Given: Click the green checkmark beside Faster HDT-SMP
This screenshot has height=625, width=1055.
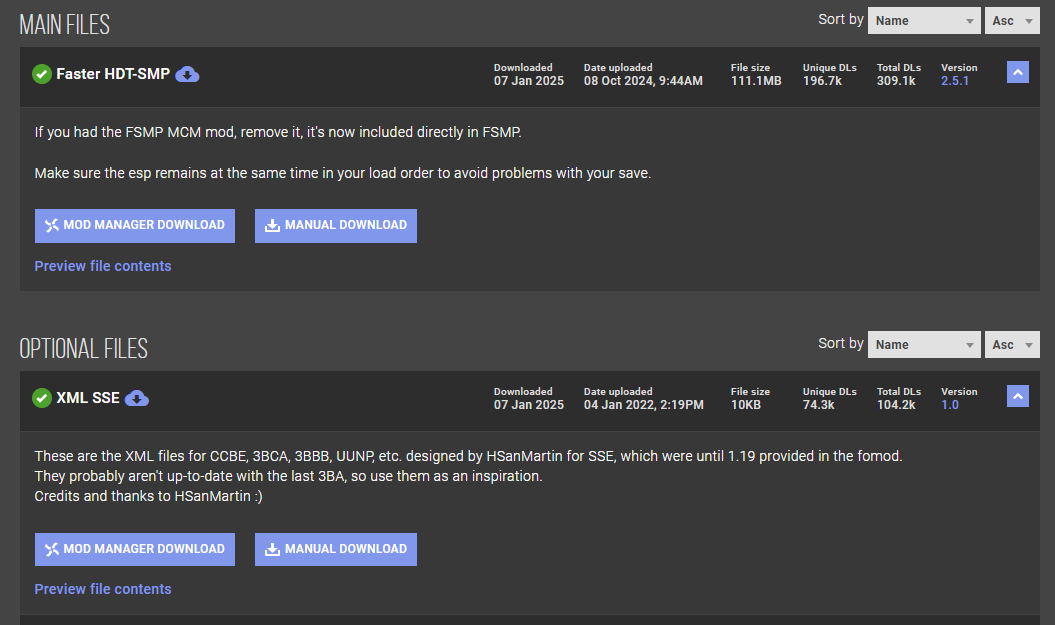Looking at the screenshot, I should (x=42, y=74).
